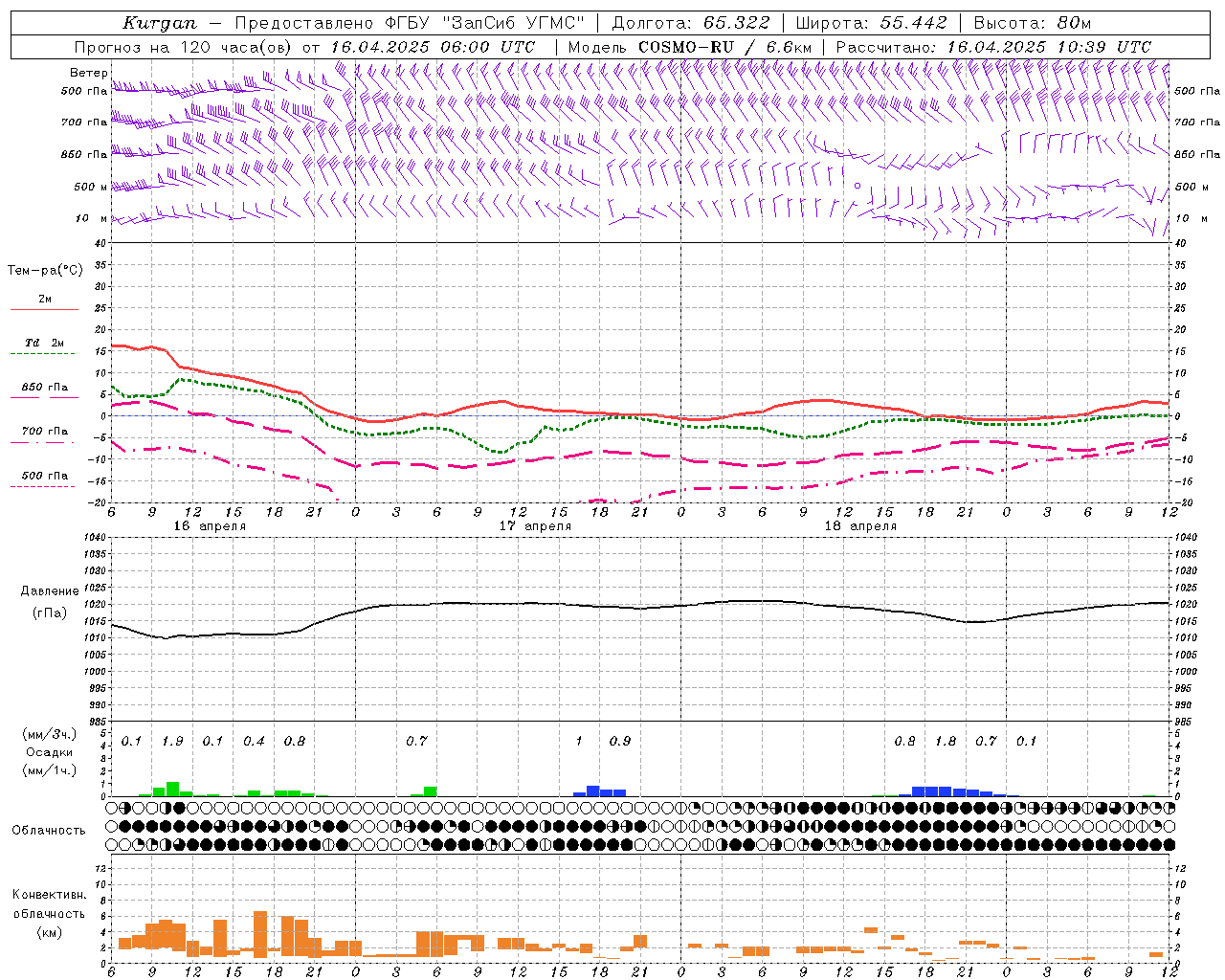Click the Модель COSMO-RU / 6.6км label
The width and height of the screenshot is (1225, 980).
(689, 47)
